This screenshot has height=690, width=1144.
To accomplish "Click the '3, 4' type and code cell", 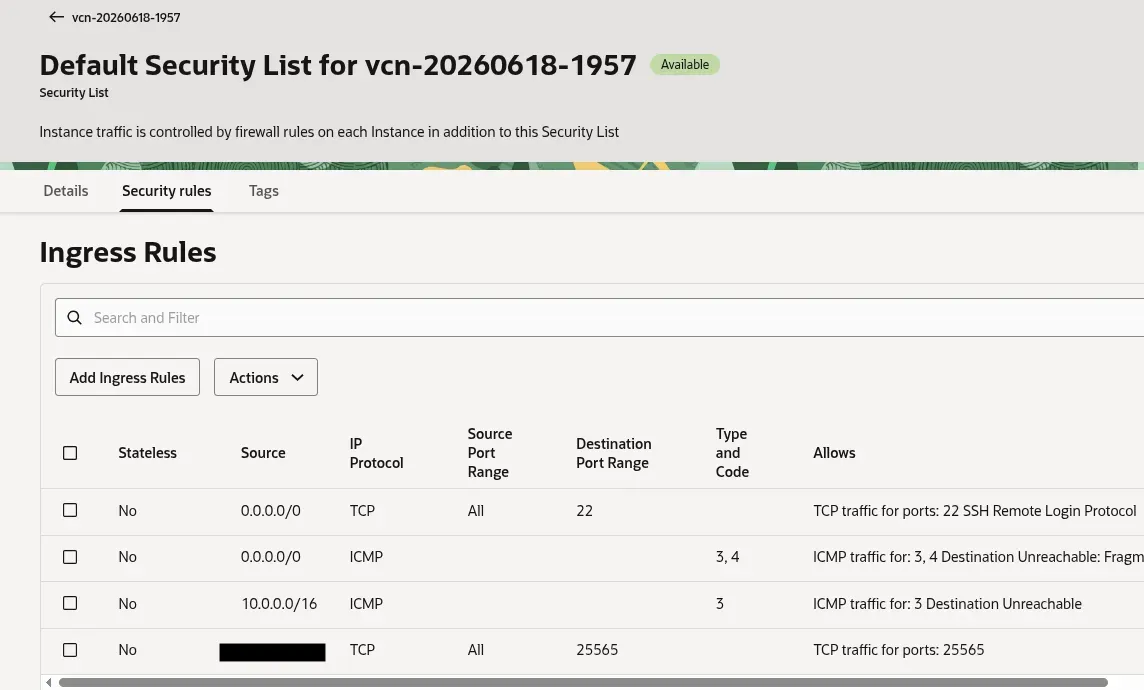I will (727, 557).
